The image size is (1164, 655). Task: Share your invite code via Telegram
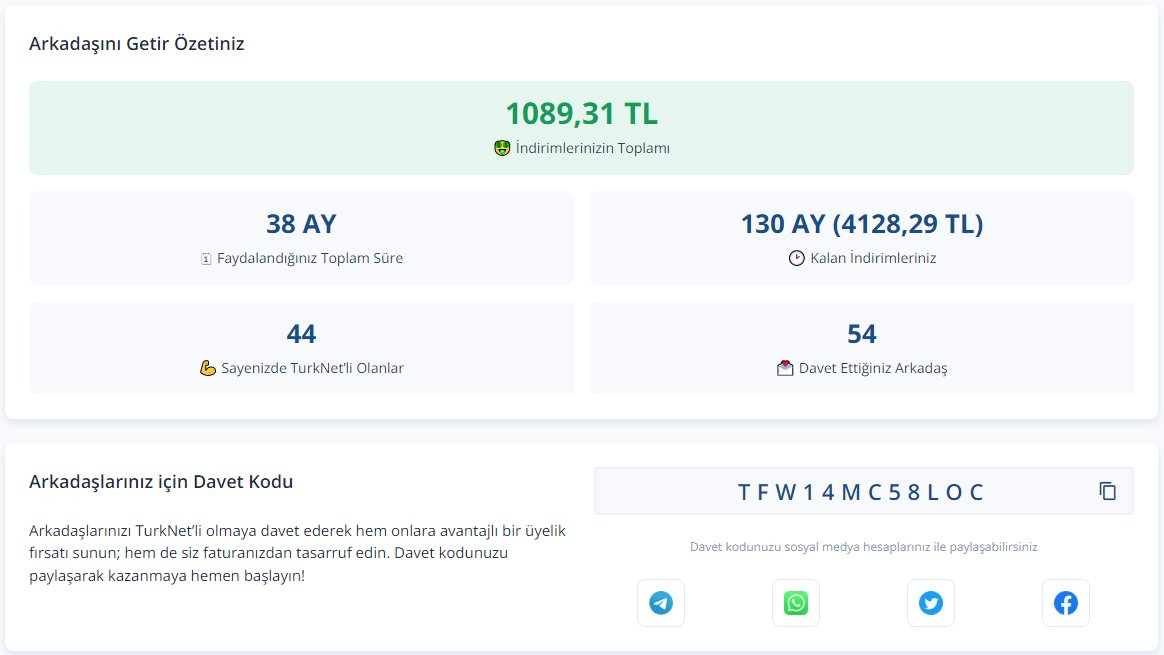[x=661, y=602]
